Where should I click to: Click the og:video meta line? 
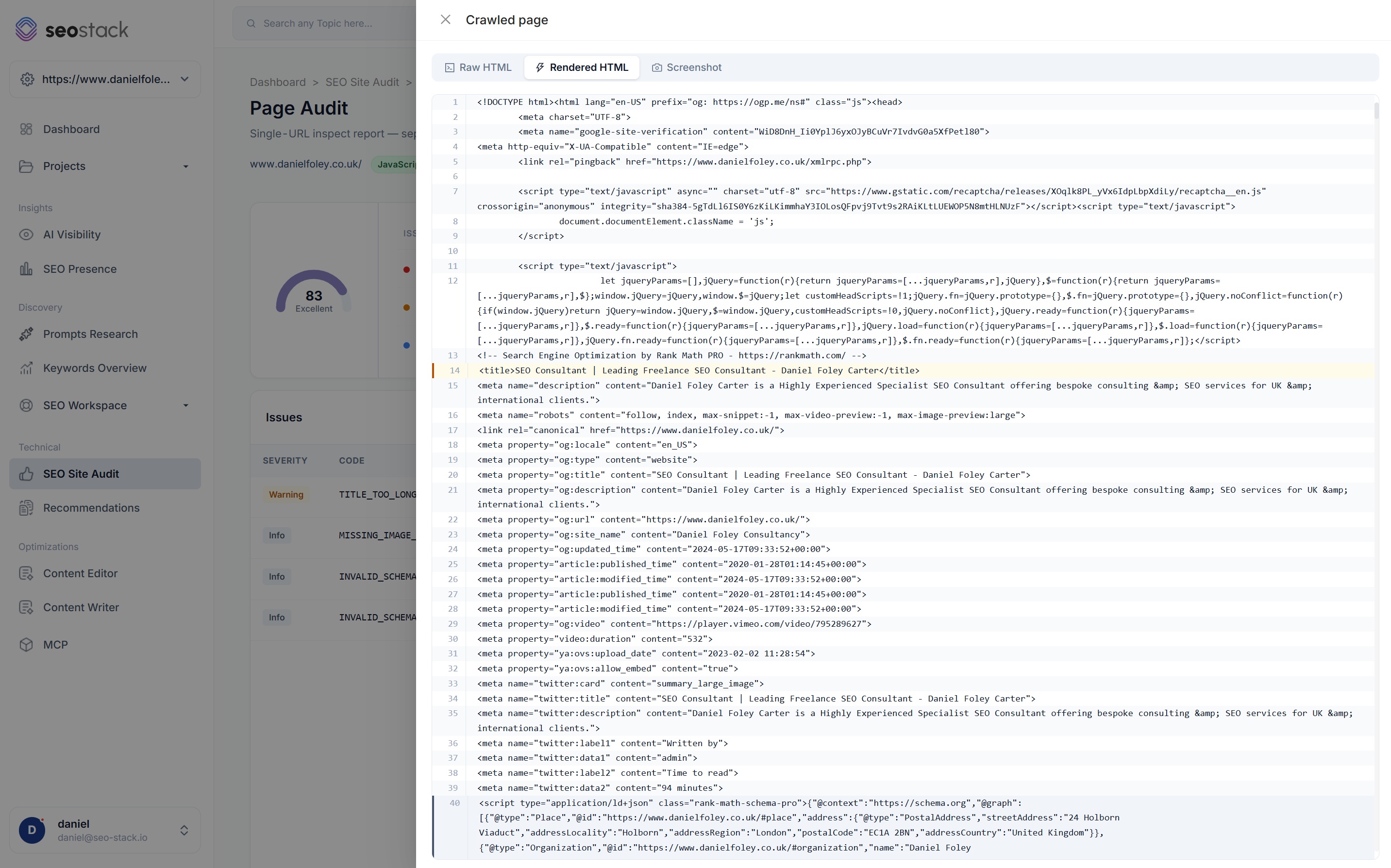coord(674,624)
